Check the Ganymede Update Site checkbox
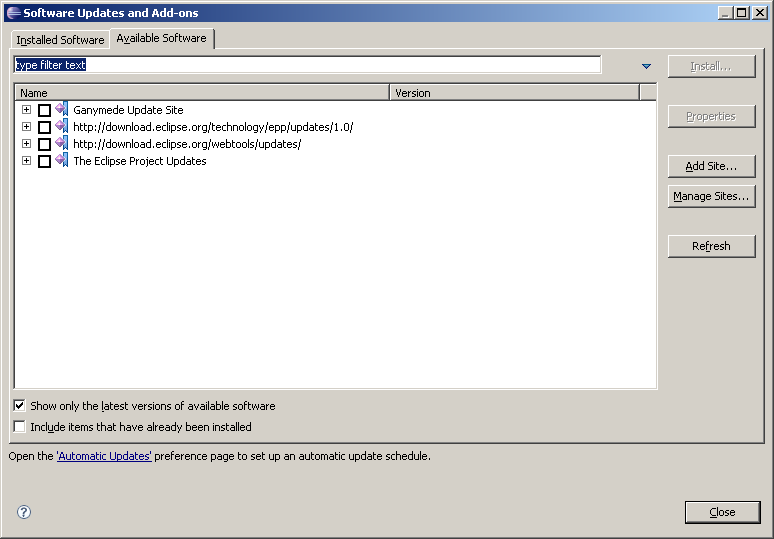Screen dimensions: 774x539 click(44, 110)
